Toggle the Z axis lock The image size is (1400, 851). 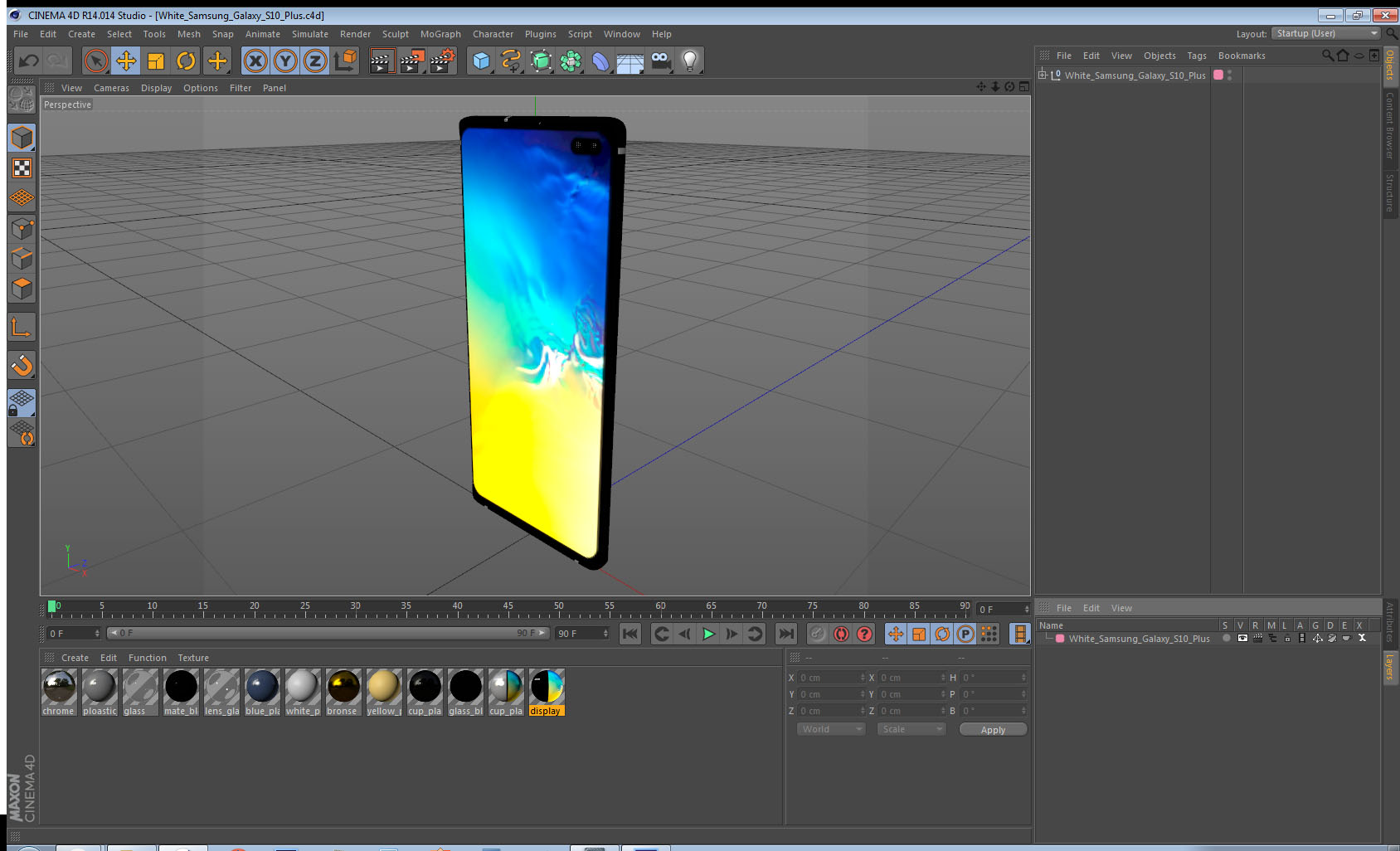coord(315,61)
